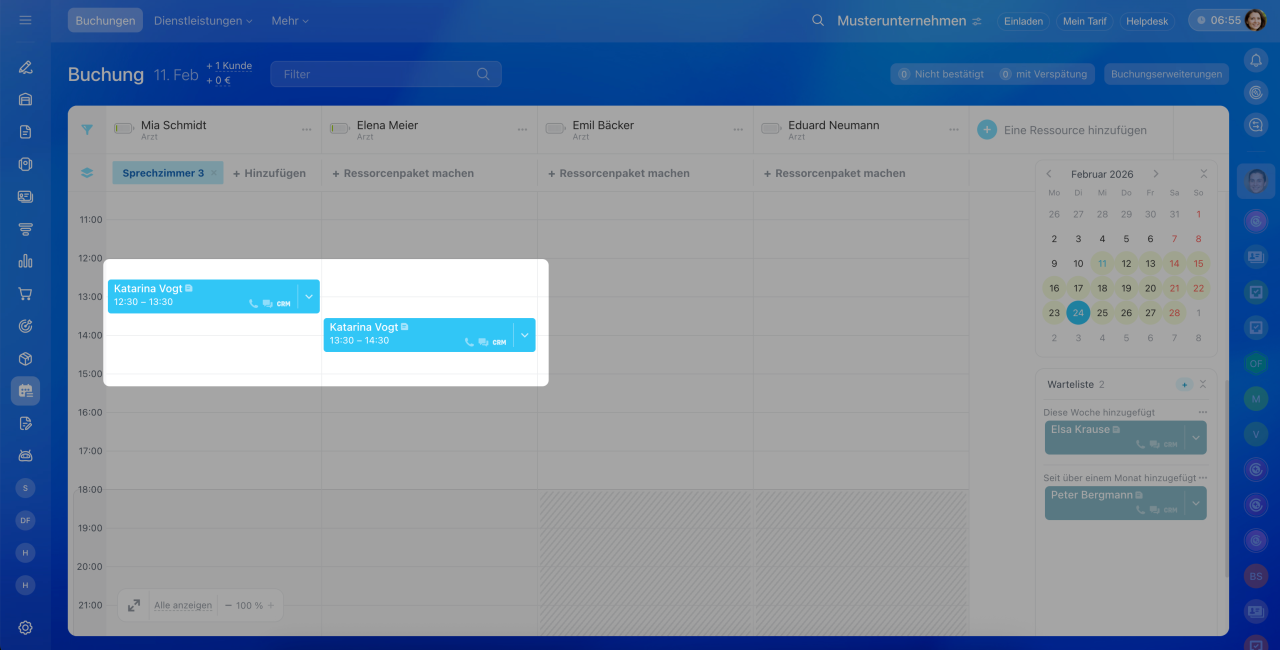This screenshot has width=1280, height=650.
Task: Click the search magnifier in top bar
Action: 818,20
